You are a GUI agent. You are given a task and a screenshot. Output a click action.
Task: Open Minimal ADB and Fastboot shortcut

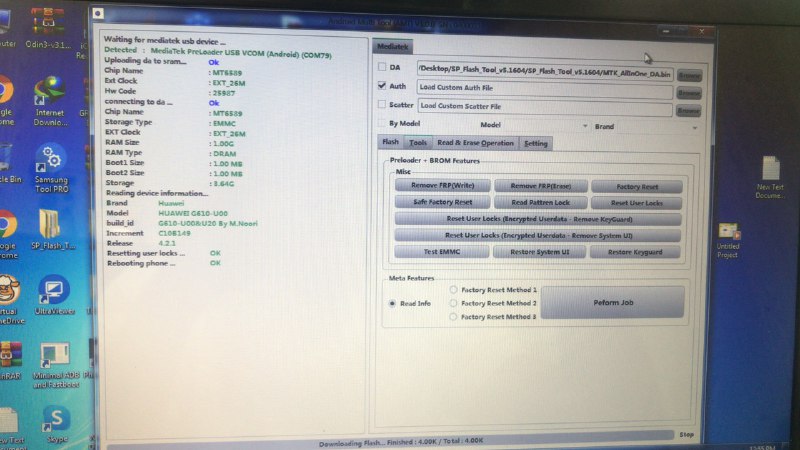[56, 364]
